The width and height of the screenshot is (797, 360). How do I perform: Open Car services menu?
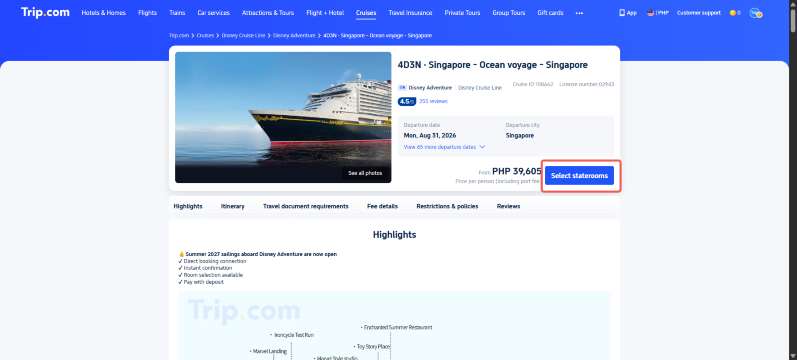point(213,13)
